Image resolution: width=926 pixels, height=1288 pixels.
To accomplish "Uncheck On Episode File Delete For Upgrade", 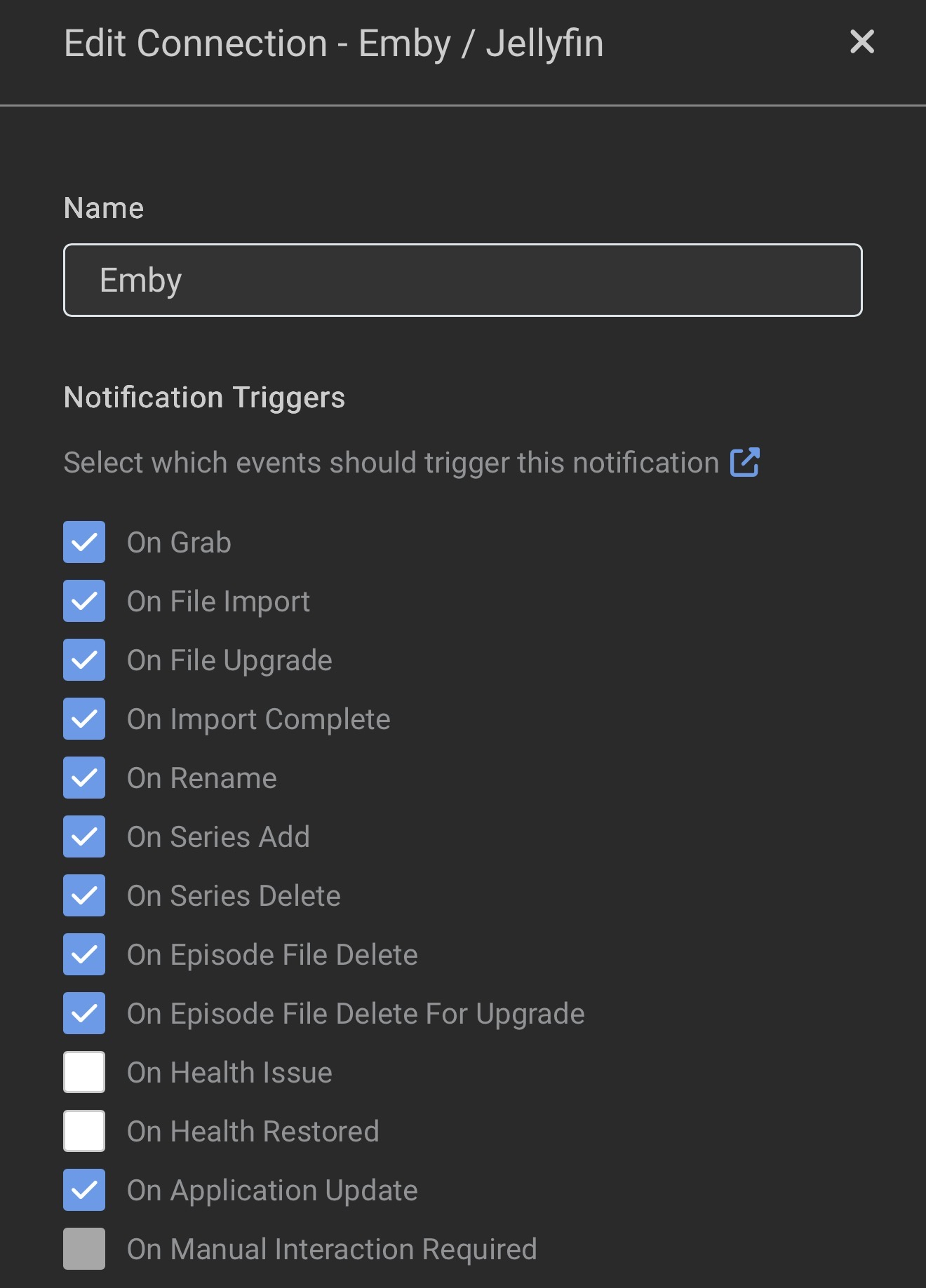I will (x=84, y=1013).
